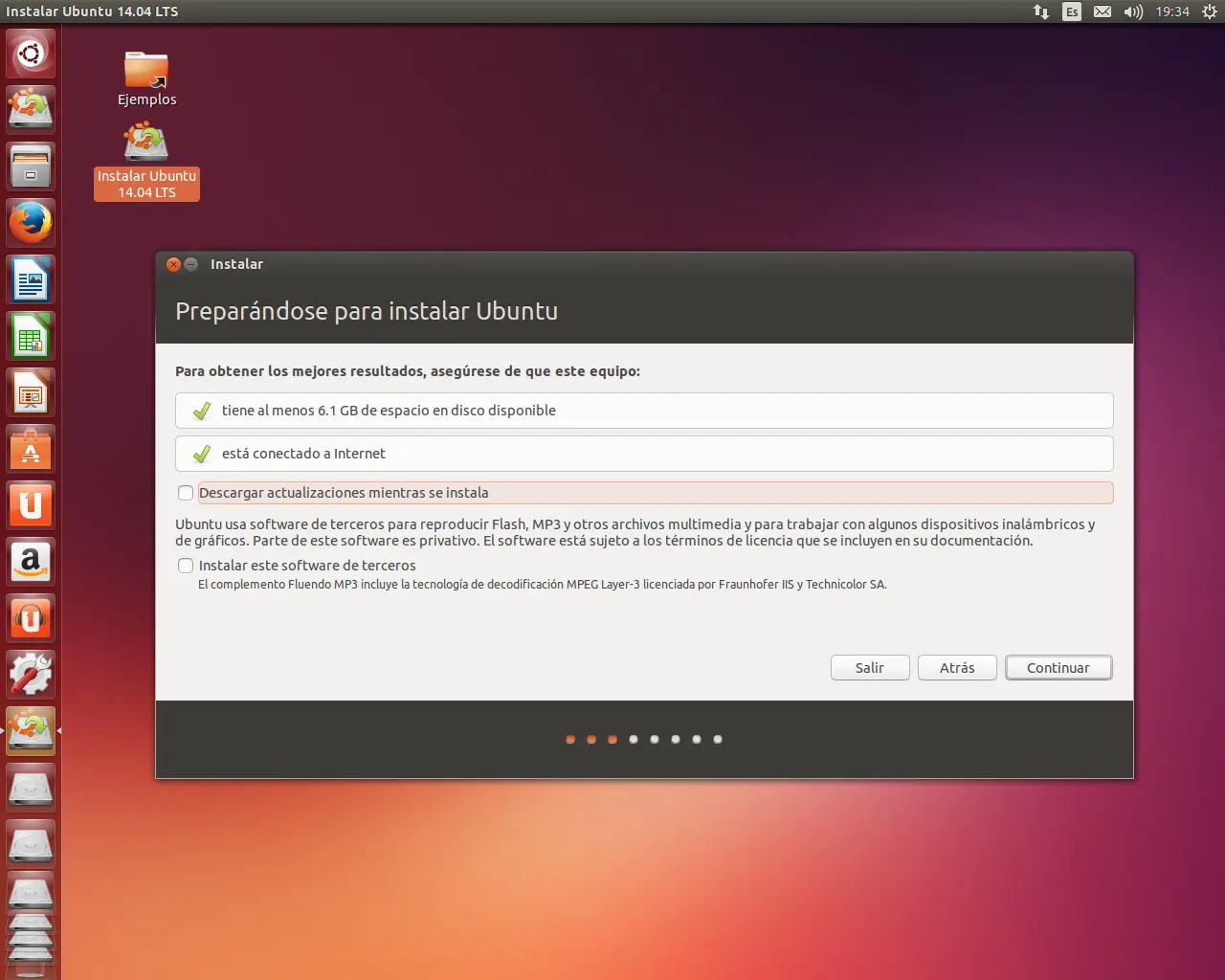
Task: Click the Fluendo MP3 complement note
Action: coord(543,584)
